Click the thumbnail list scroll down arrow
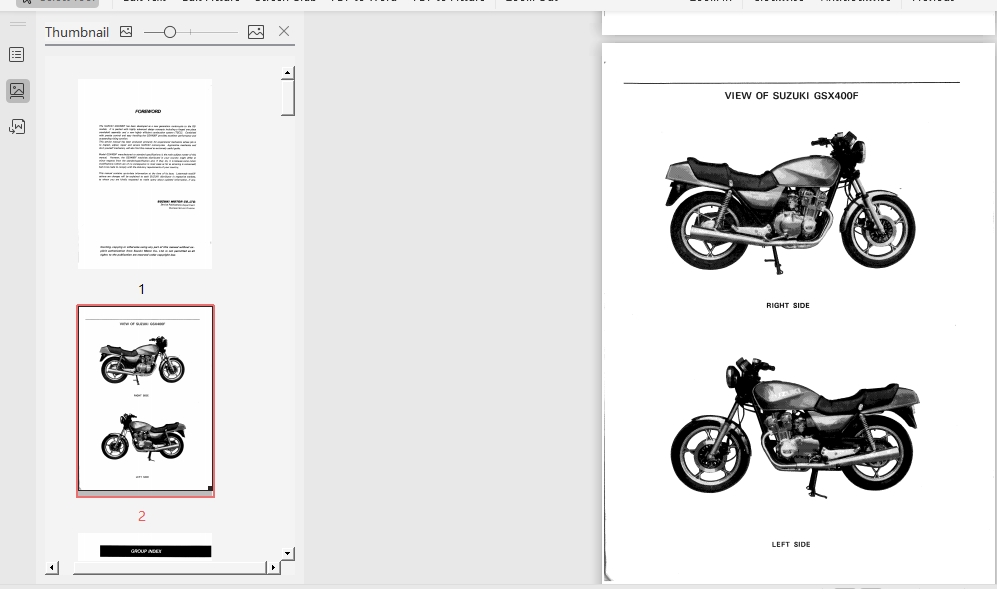The image size is (997, 589). [287, 553]
